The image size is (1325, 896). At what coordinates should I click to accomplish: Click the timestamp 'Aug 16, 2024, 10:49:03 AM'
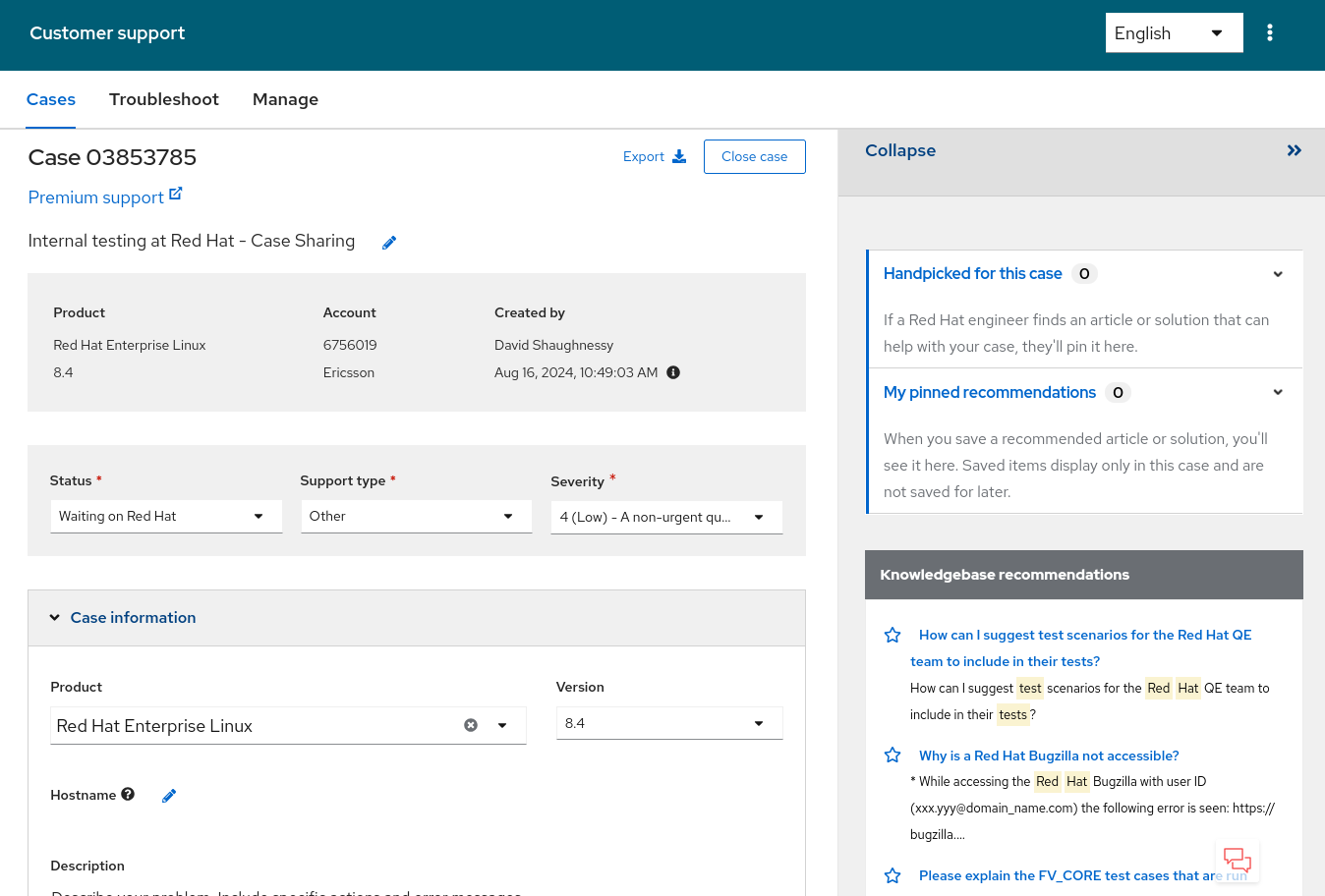pyautogui.click(x=576, y=372)
